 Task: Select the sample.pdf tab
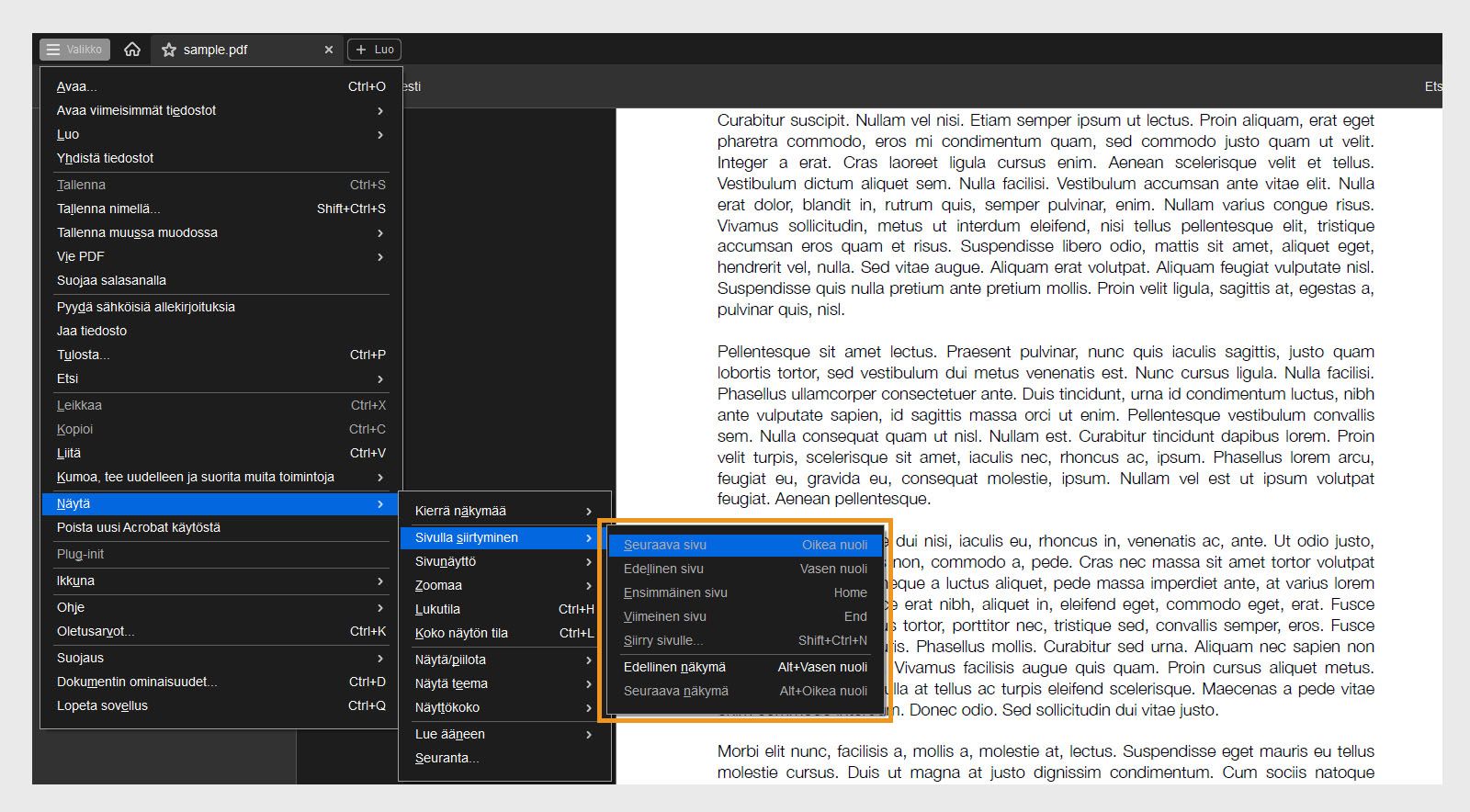click(246, 50)
